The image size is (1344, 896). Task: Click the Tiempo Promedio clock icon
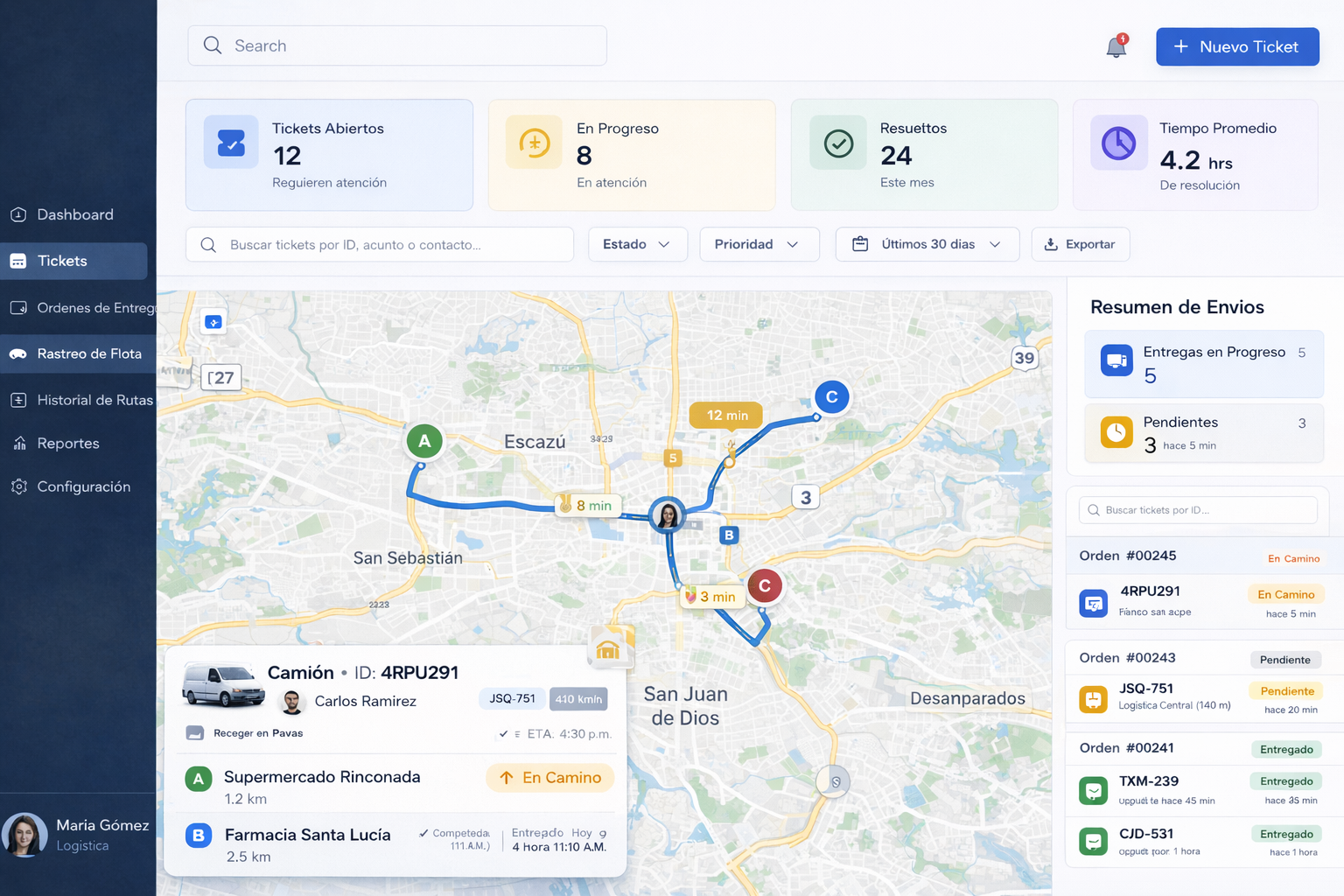click(x=1118, y=143)
